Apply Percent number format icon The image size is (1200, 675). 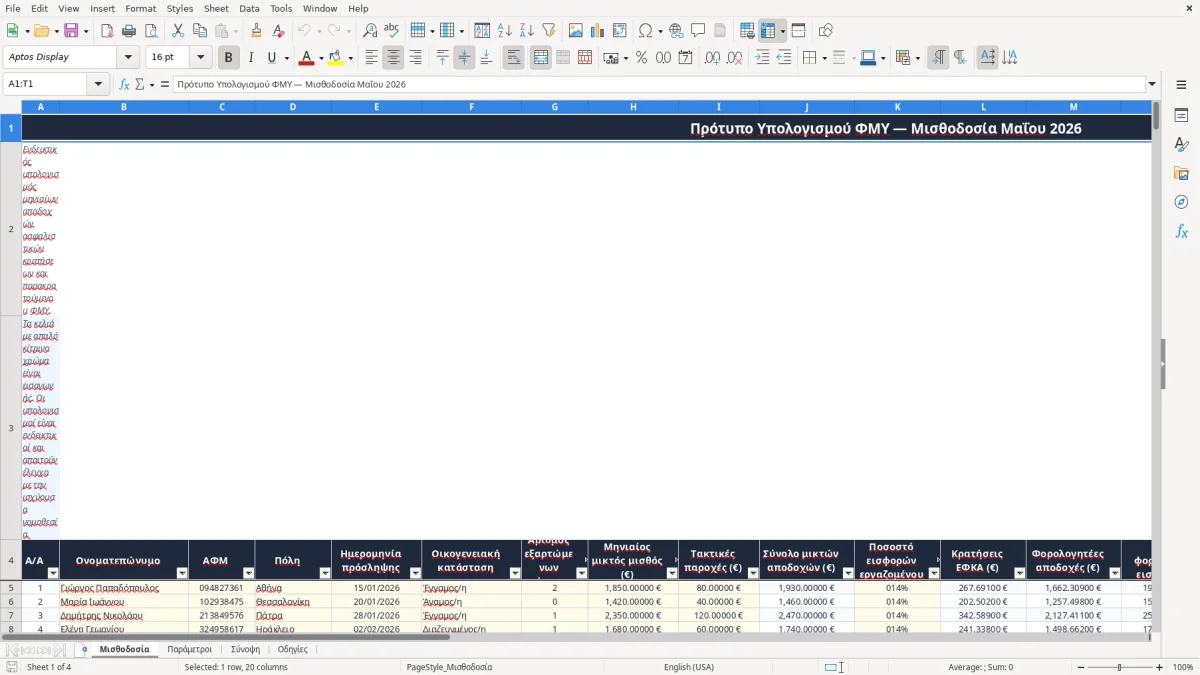[641, 58]
